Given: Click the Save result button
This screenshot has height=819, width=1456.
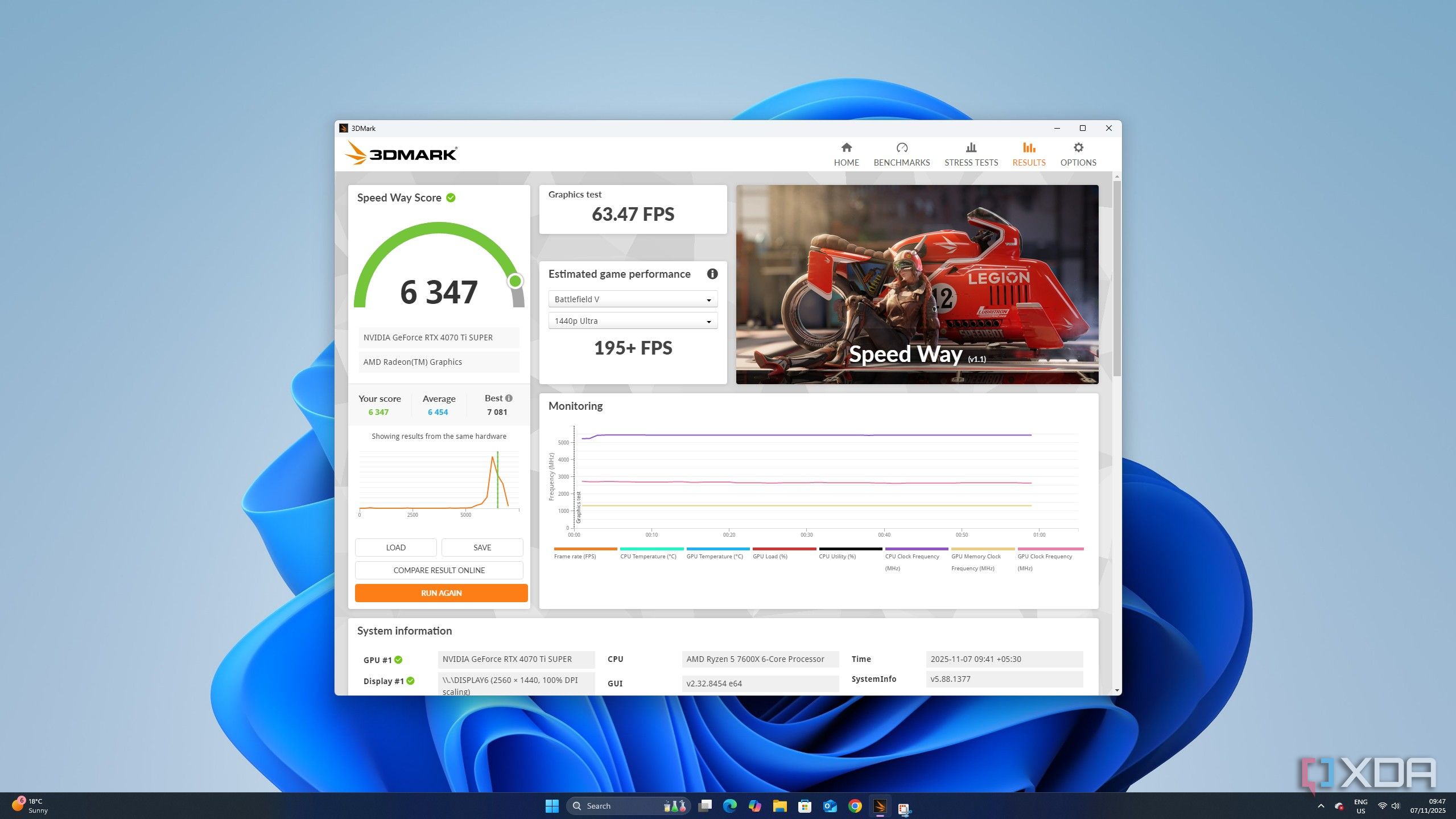Looking at the screenshot, I should coord(482,548).
